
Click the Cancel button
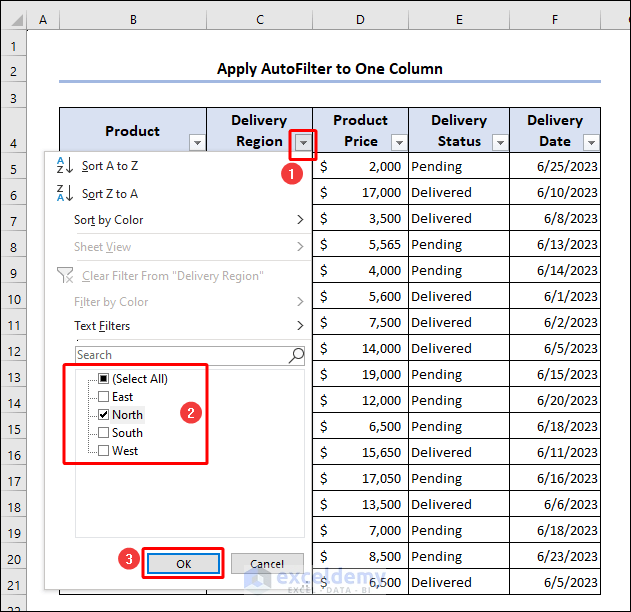click(x=267, y=564)
